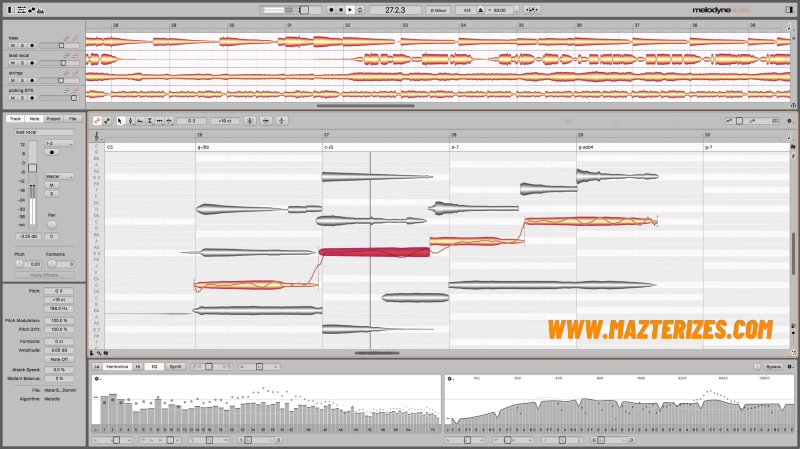This screenshot has width=800, height=449.
Task: Open sound editor settings gear at right
Action: pyautogui.click(x=790, y=366)
